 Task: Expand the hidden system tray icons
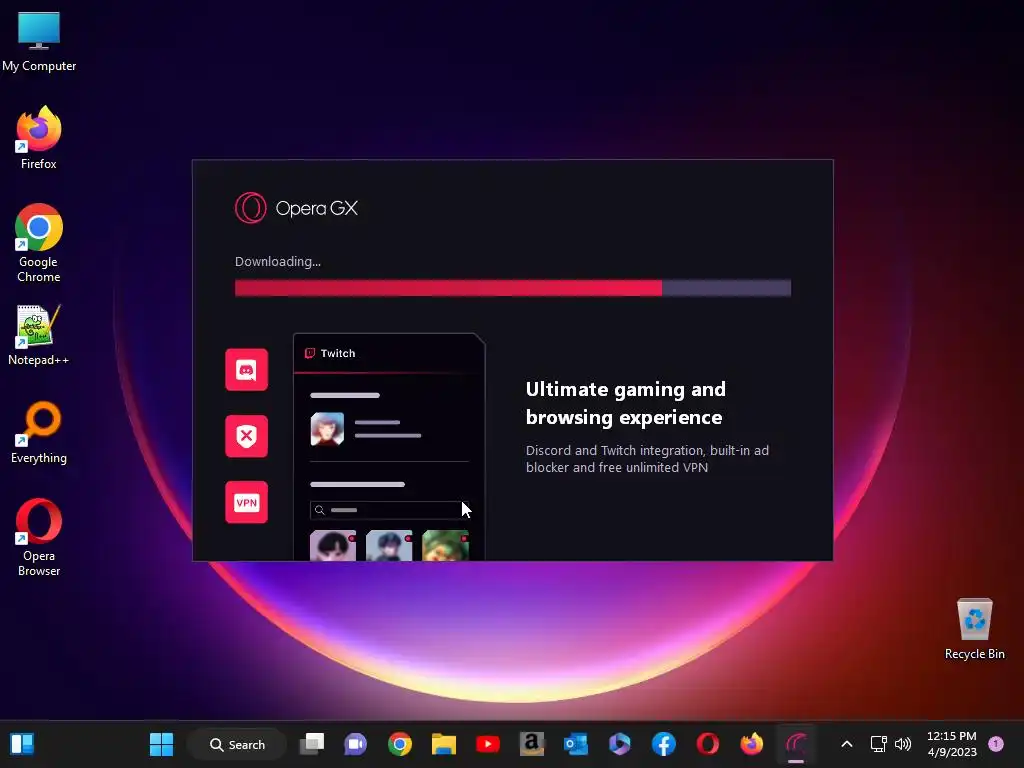pos(846,744)
